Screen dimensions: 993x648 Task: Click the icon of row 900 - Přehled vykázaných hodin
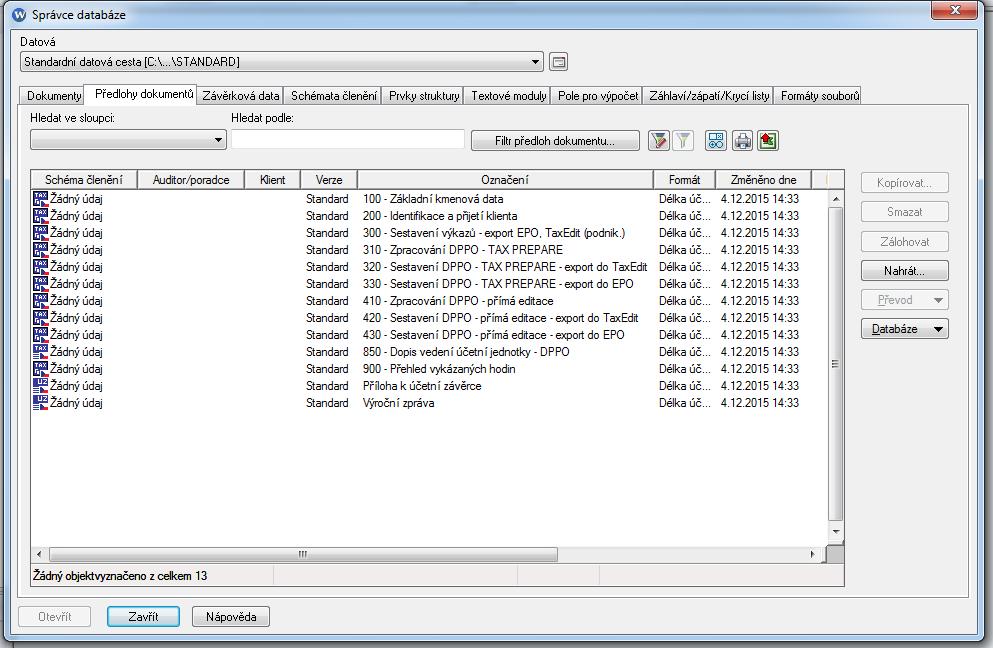41,369
